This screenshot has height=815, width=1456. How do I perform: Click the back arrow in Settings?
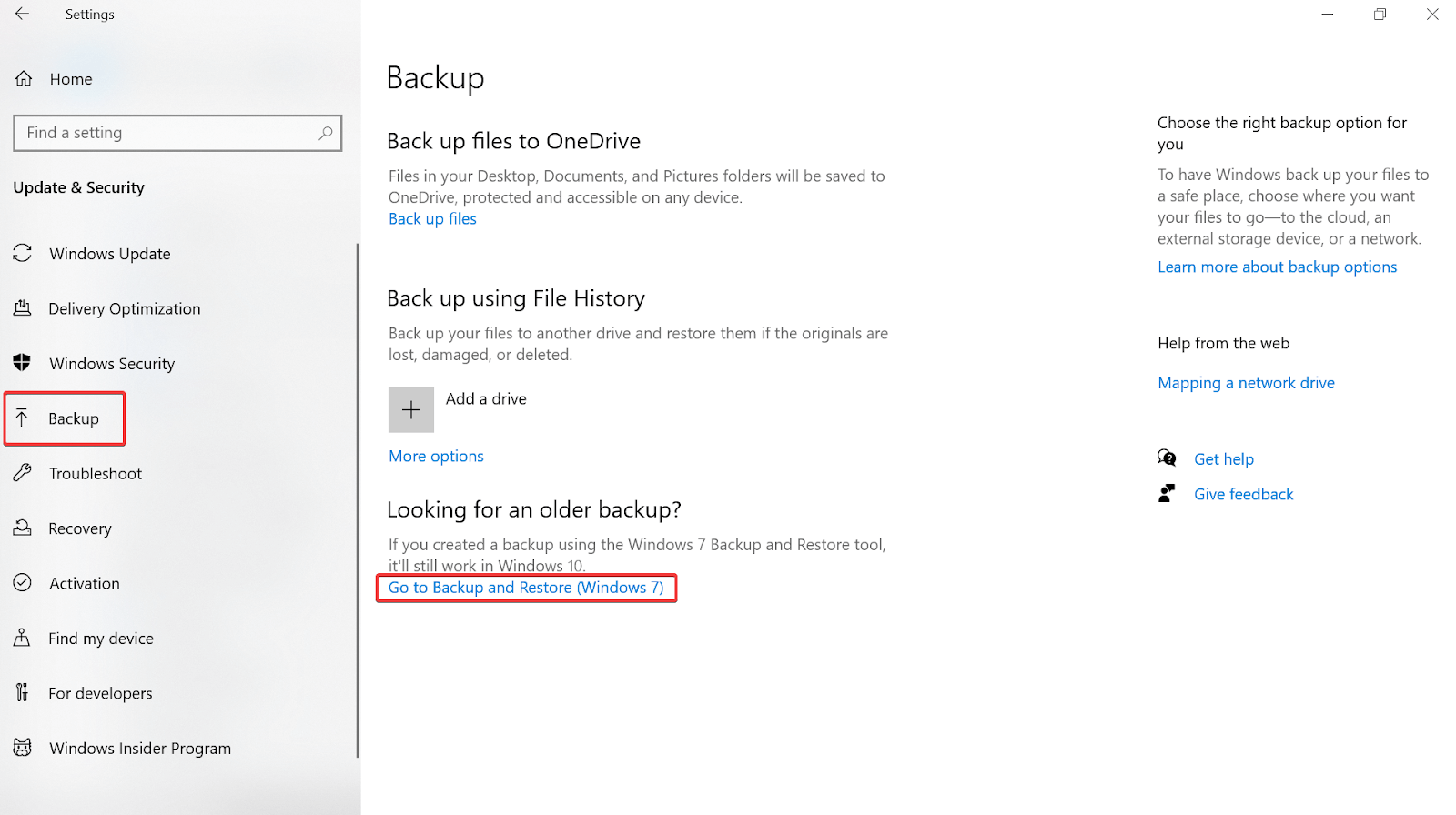[x=22, y=14]
